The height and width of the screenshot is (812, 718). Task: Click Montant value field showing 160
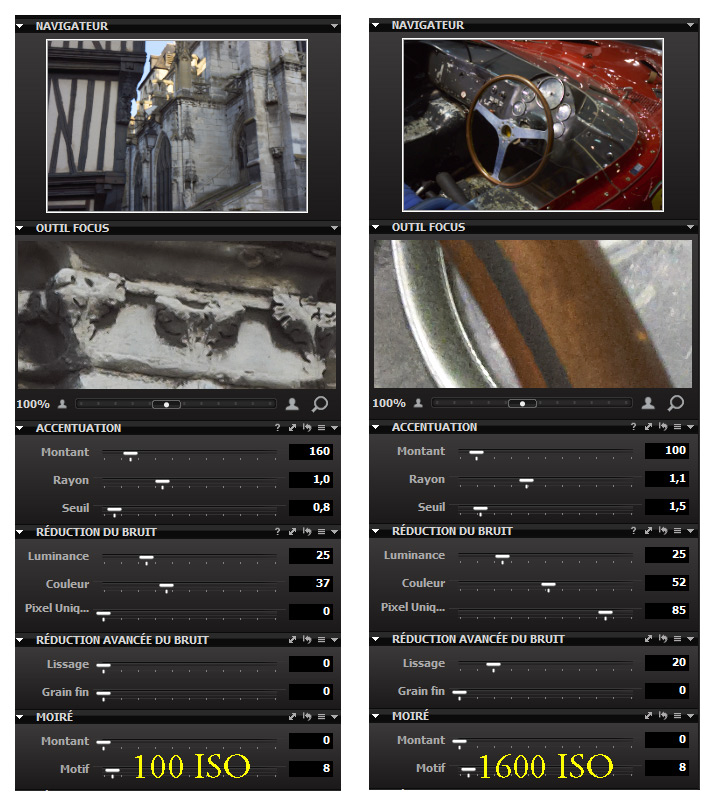click(x=311, y=452)
